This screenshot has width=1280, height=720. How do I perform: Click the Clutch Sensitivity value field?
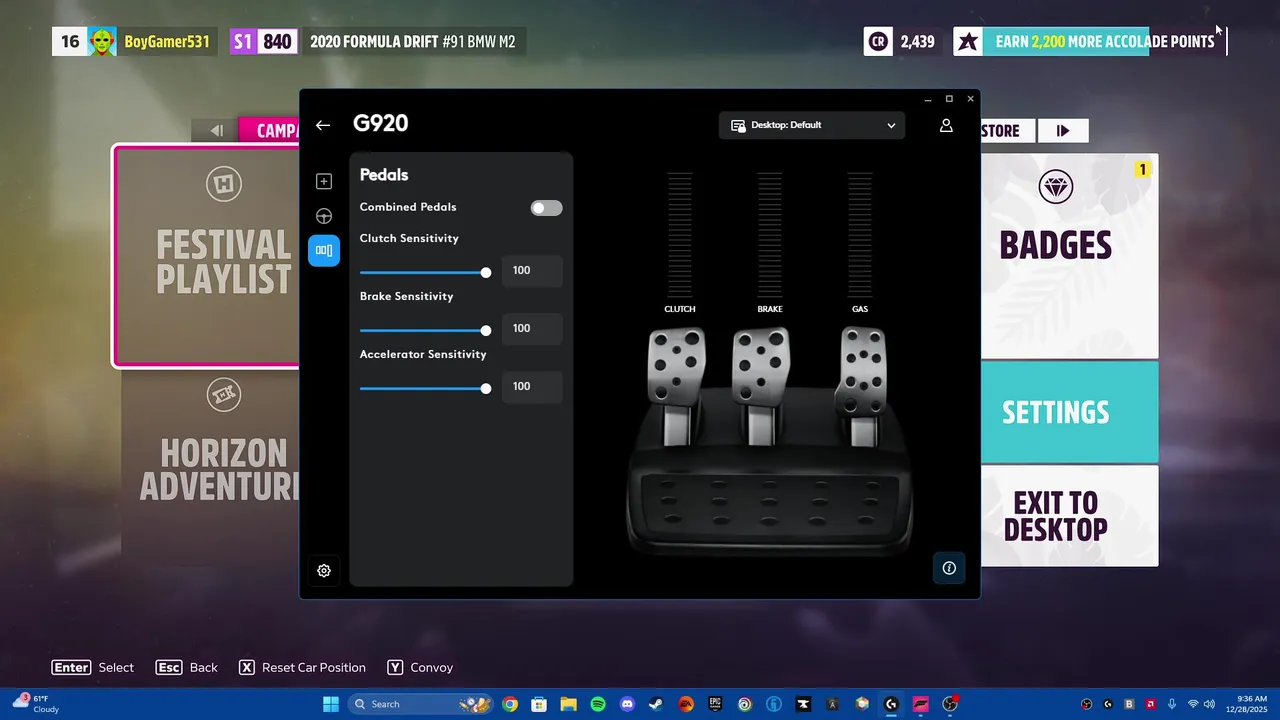point(532,270)
